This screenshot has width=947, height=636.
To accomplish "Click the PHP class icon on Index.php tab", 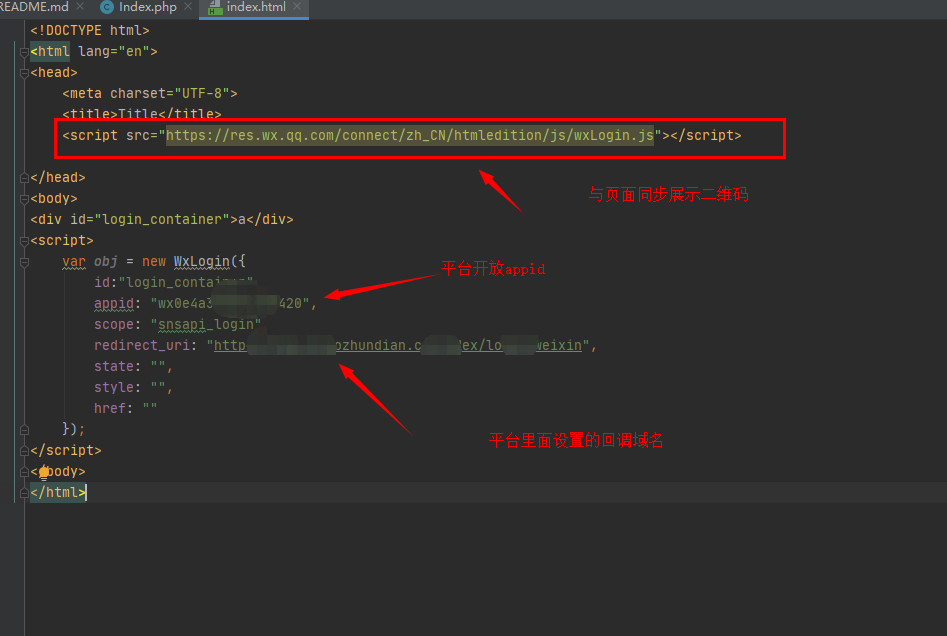I will [x=107, y=7].
